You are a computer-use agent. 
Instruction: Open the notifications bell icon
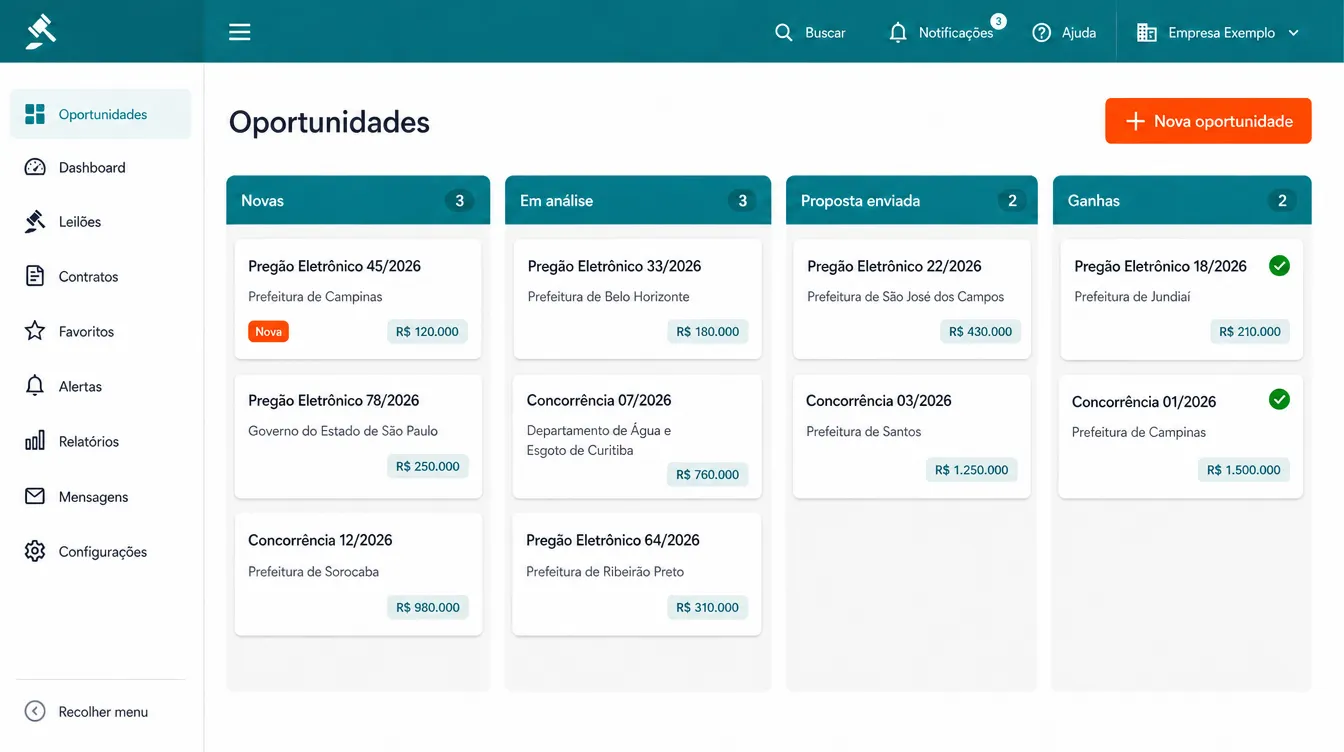898,33
